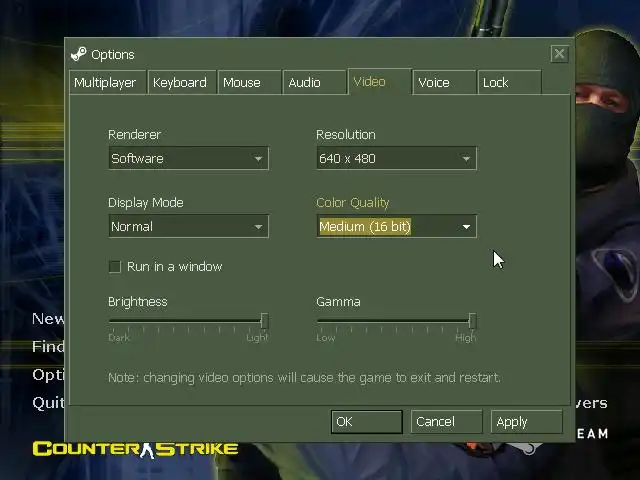Viewport: 640px width, 480px height.
Task: Go to the Audio tab
Action: click(x=314, y=82)
